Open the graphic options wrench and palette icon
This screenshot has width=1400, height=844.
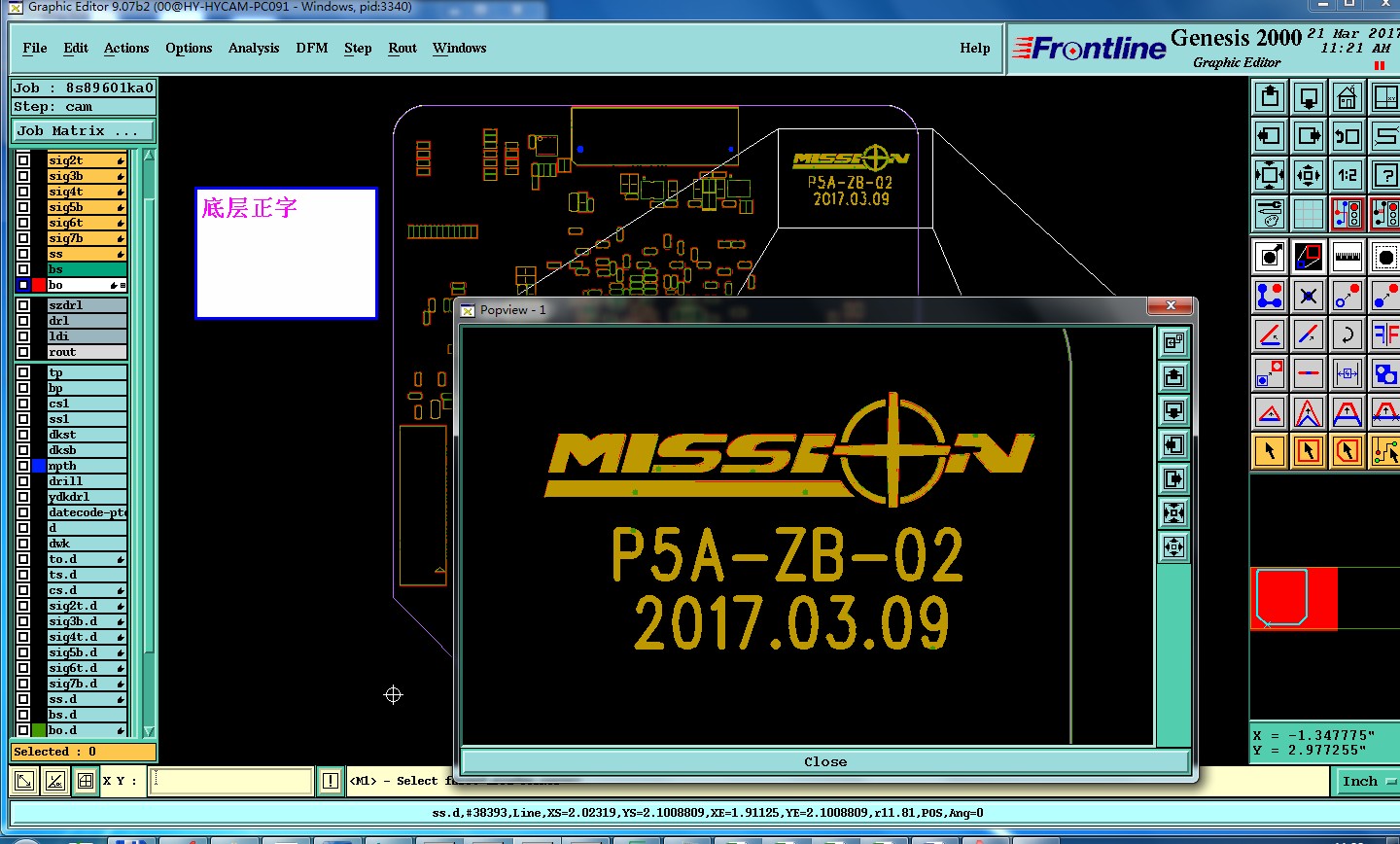click(x=1270, y=214)
